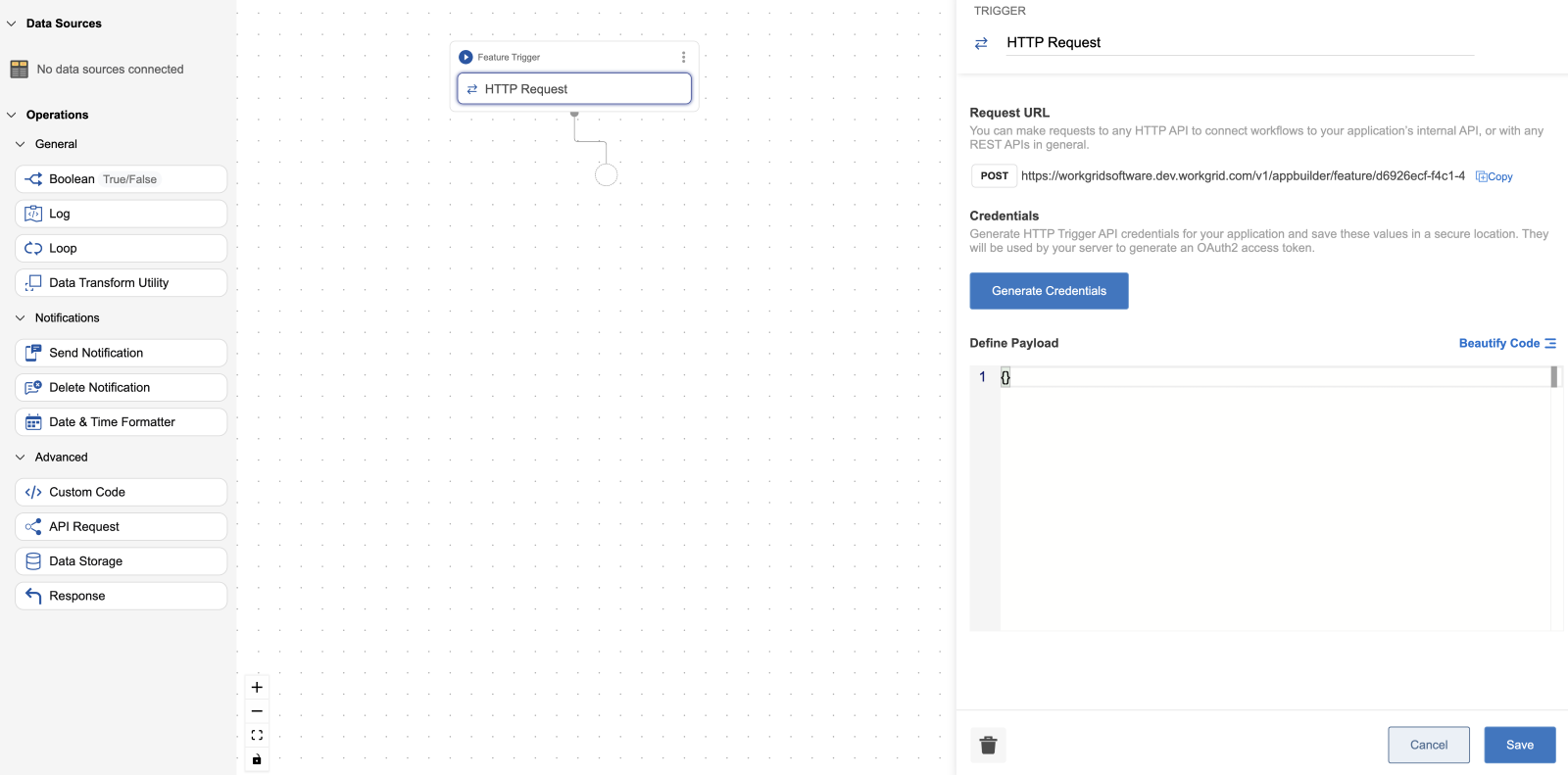
Task: Click the API Request icon
Action: coord(33,526)
